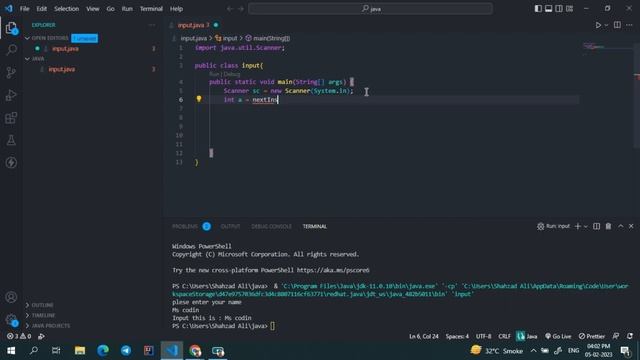Open the Terminal menu
The image size is (640, 360).
pos(151,9)
